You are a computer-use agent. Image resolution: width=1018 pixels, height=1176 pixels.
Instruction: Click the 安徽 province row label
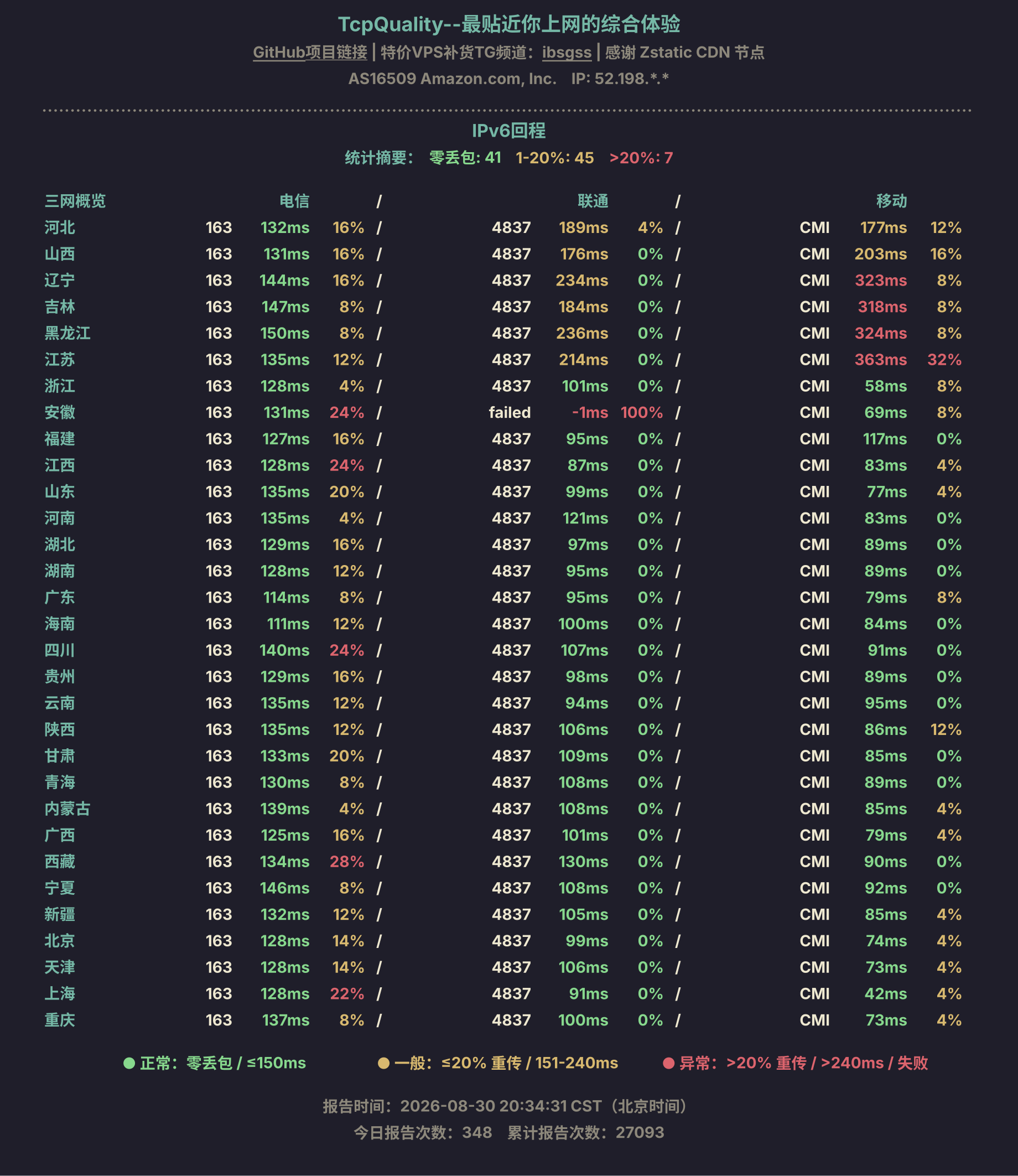60,412
